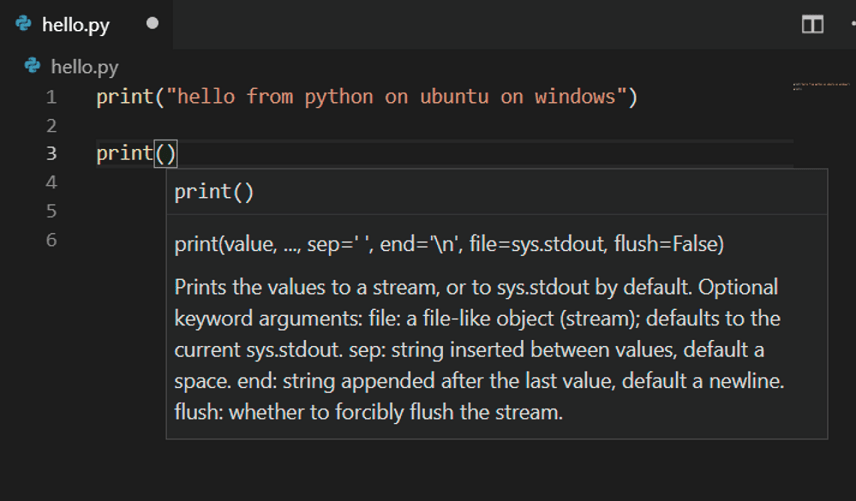
Task: Click the empty line 2 in editor
Action: point(300,126)
